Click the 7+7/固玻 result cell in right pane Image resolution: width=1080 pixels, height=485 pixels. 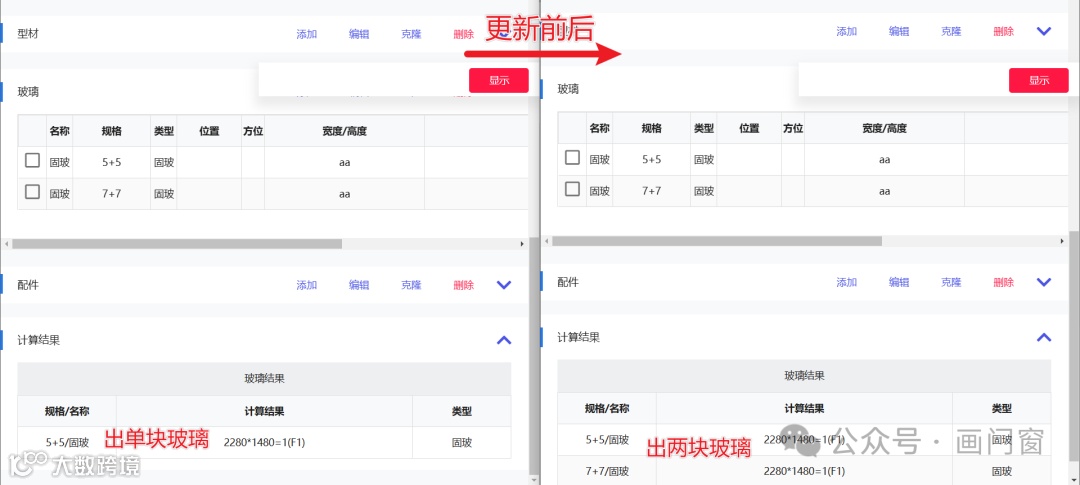click(608, 471)
